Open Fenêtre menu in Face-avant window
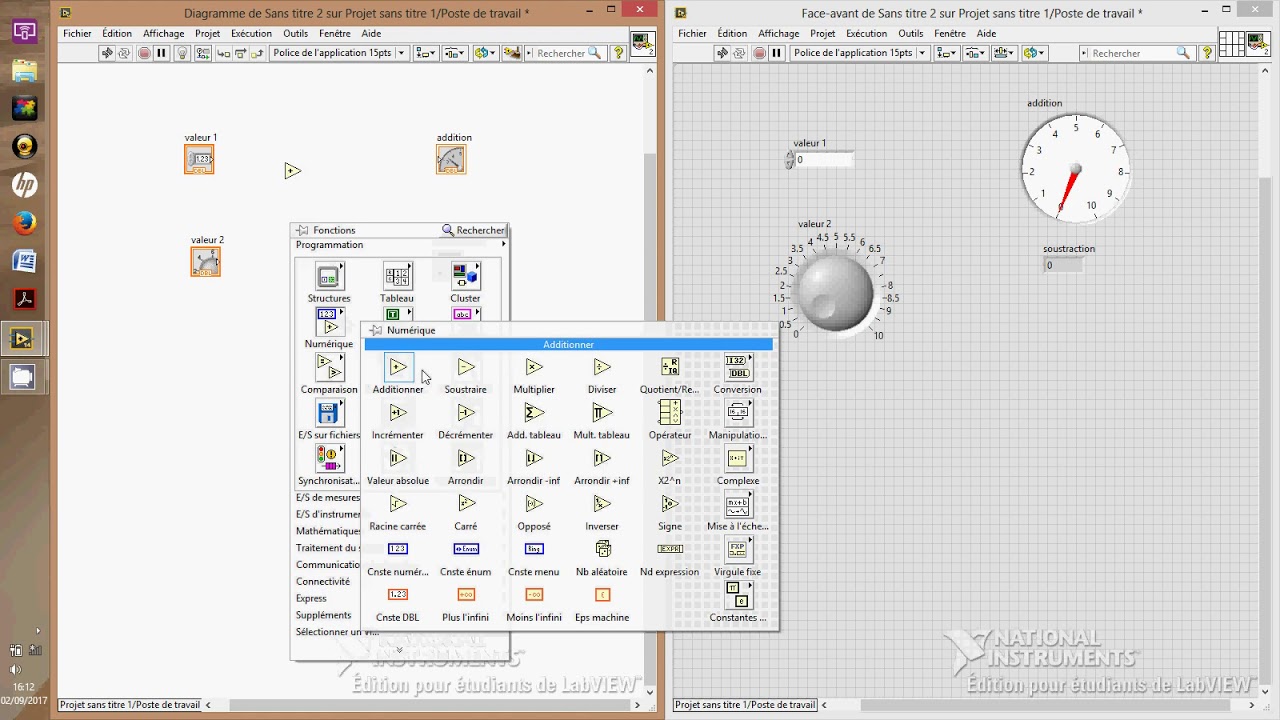 coord(950,33)
